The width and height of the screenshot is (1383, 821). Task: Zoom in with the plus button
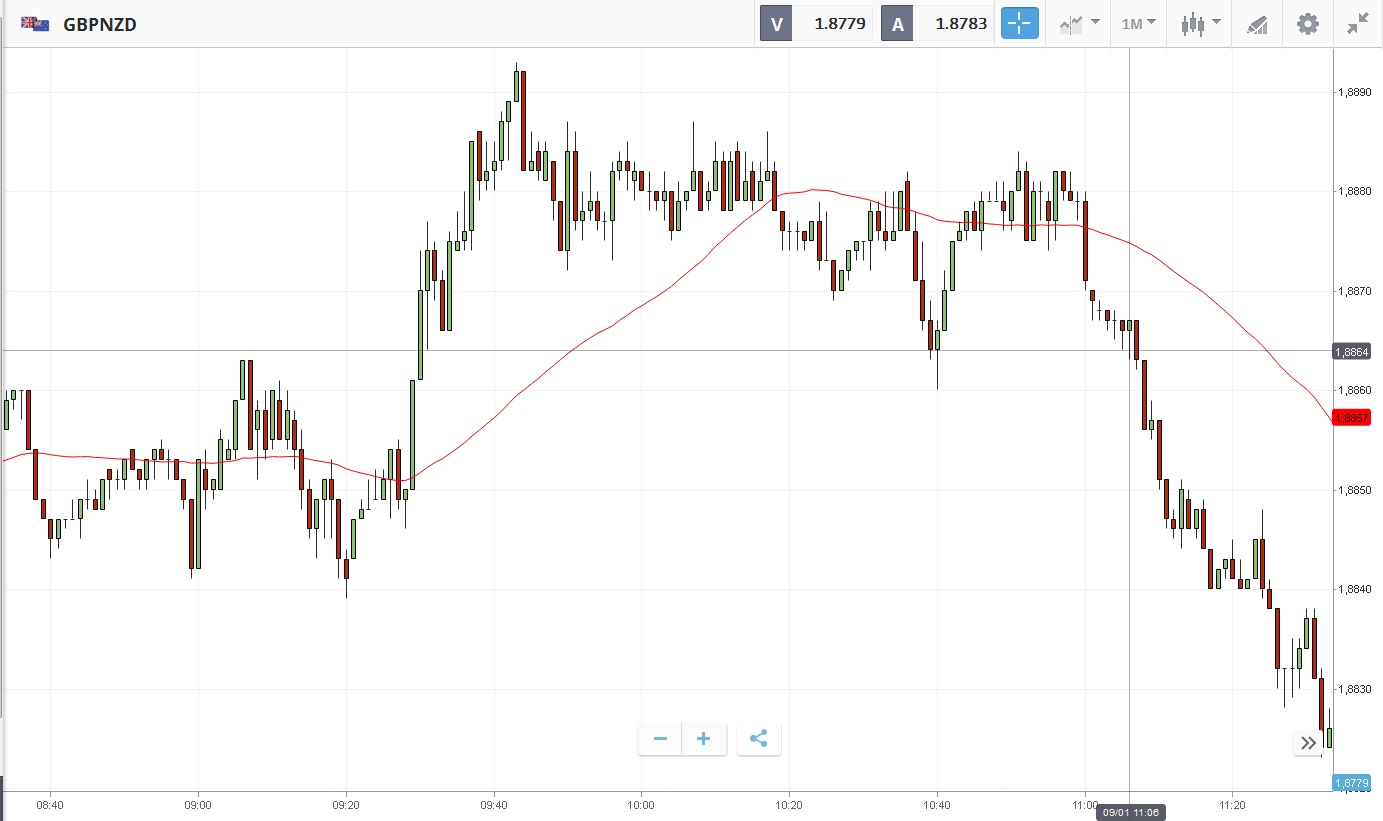[x=704, y=739]
